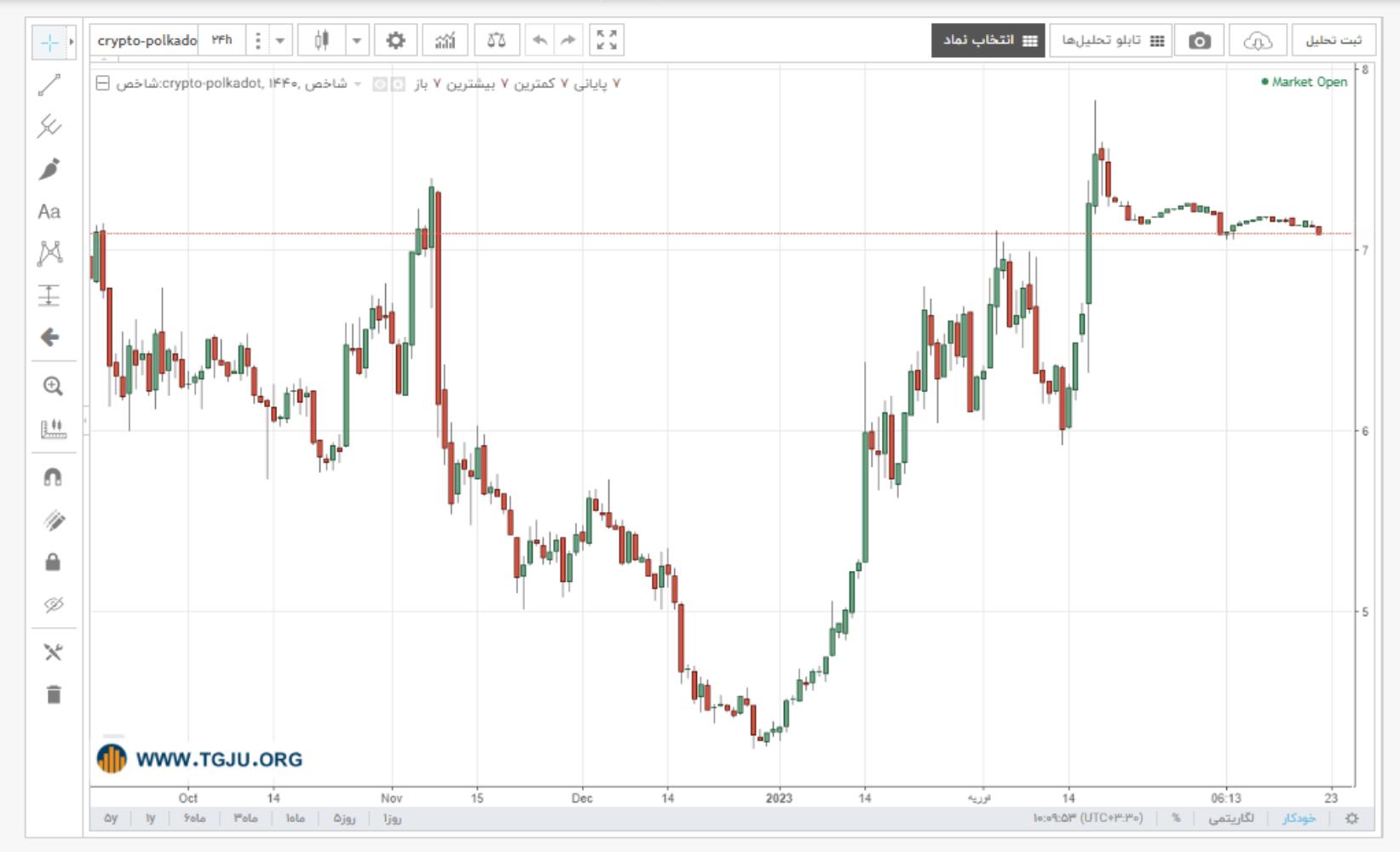Open the interval dropdown arrow

tap(279, 40)
